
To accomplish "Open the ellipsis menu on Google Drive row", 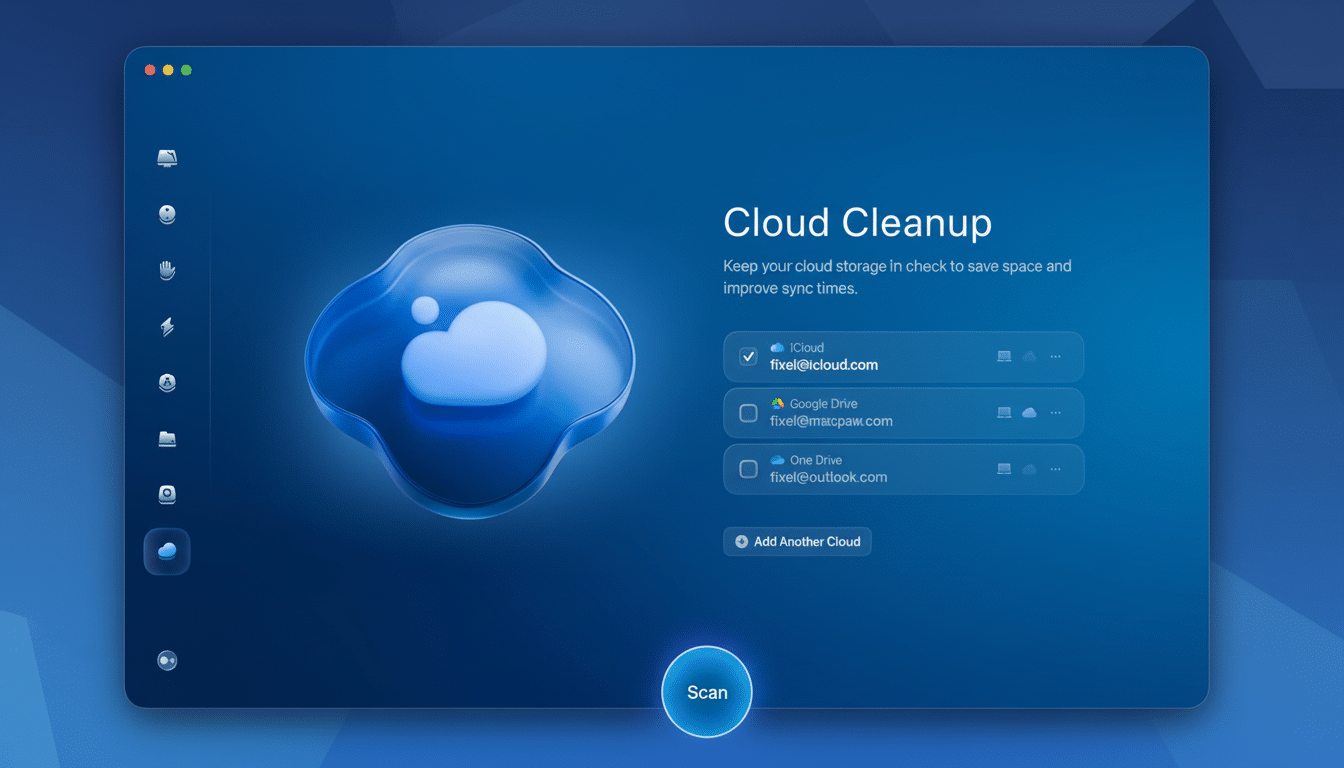I will (1055, 412).
